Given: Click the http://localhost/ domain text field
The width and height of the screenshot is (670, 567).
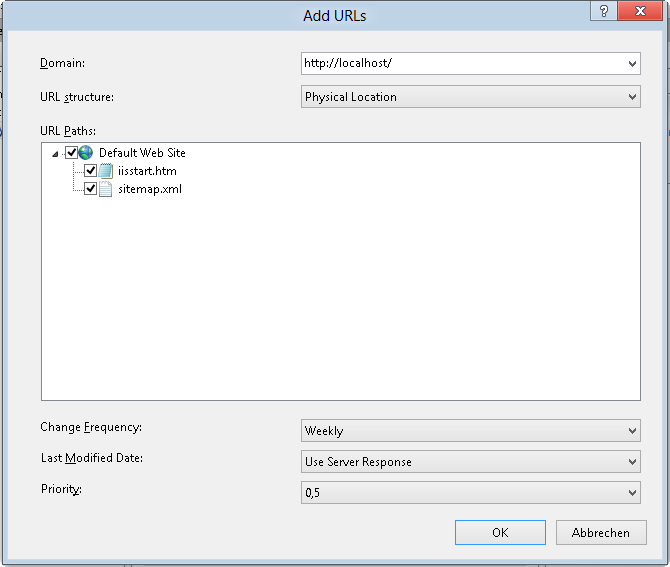Looking at the screenshot, I should point(460,63).
